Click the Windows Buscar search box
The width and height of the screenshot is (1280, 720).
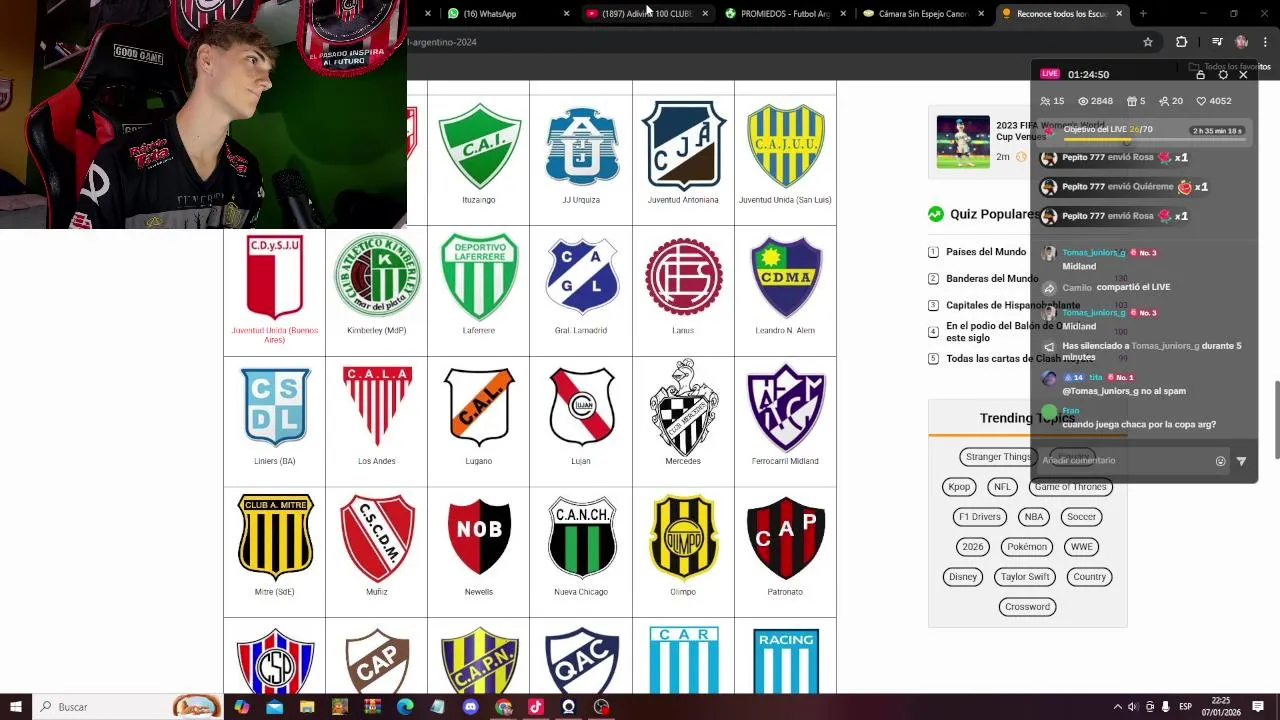click(x=130, y=707)
